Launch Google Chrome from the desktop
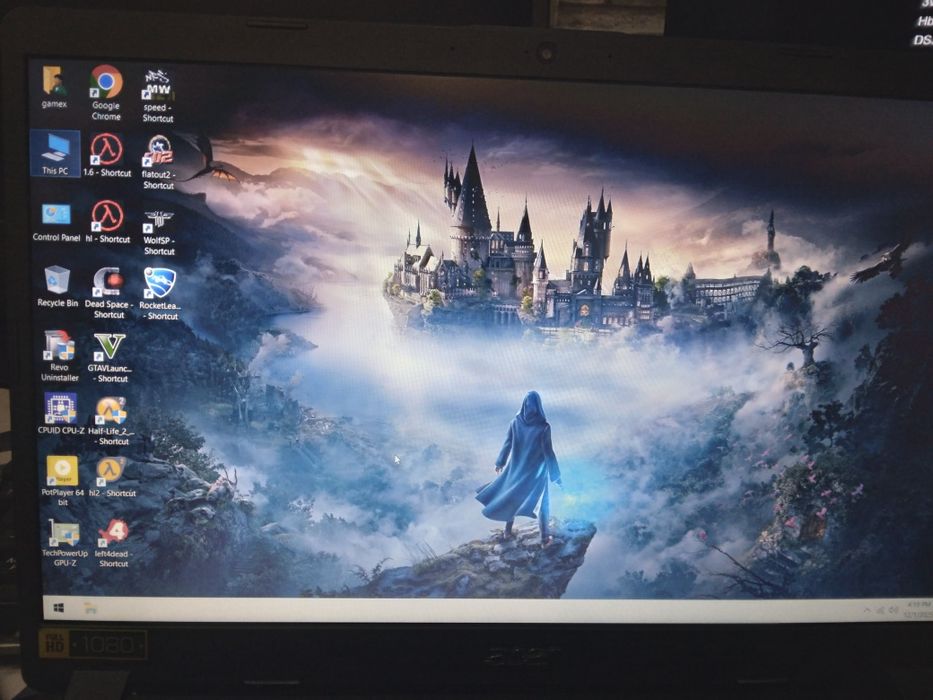 106,92
